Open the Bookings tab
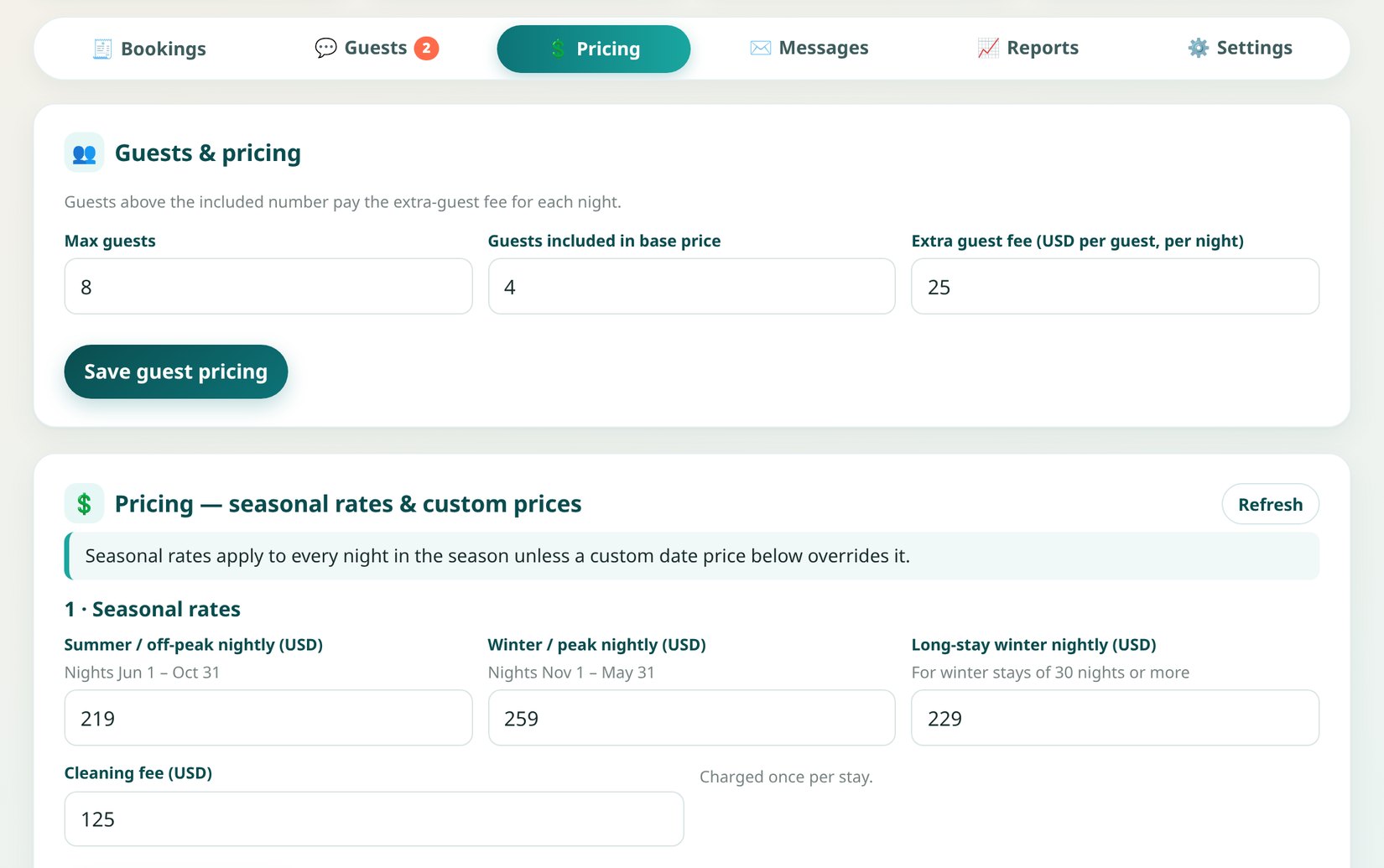 pos(149,49)
